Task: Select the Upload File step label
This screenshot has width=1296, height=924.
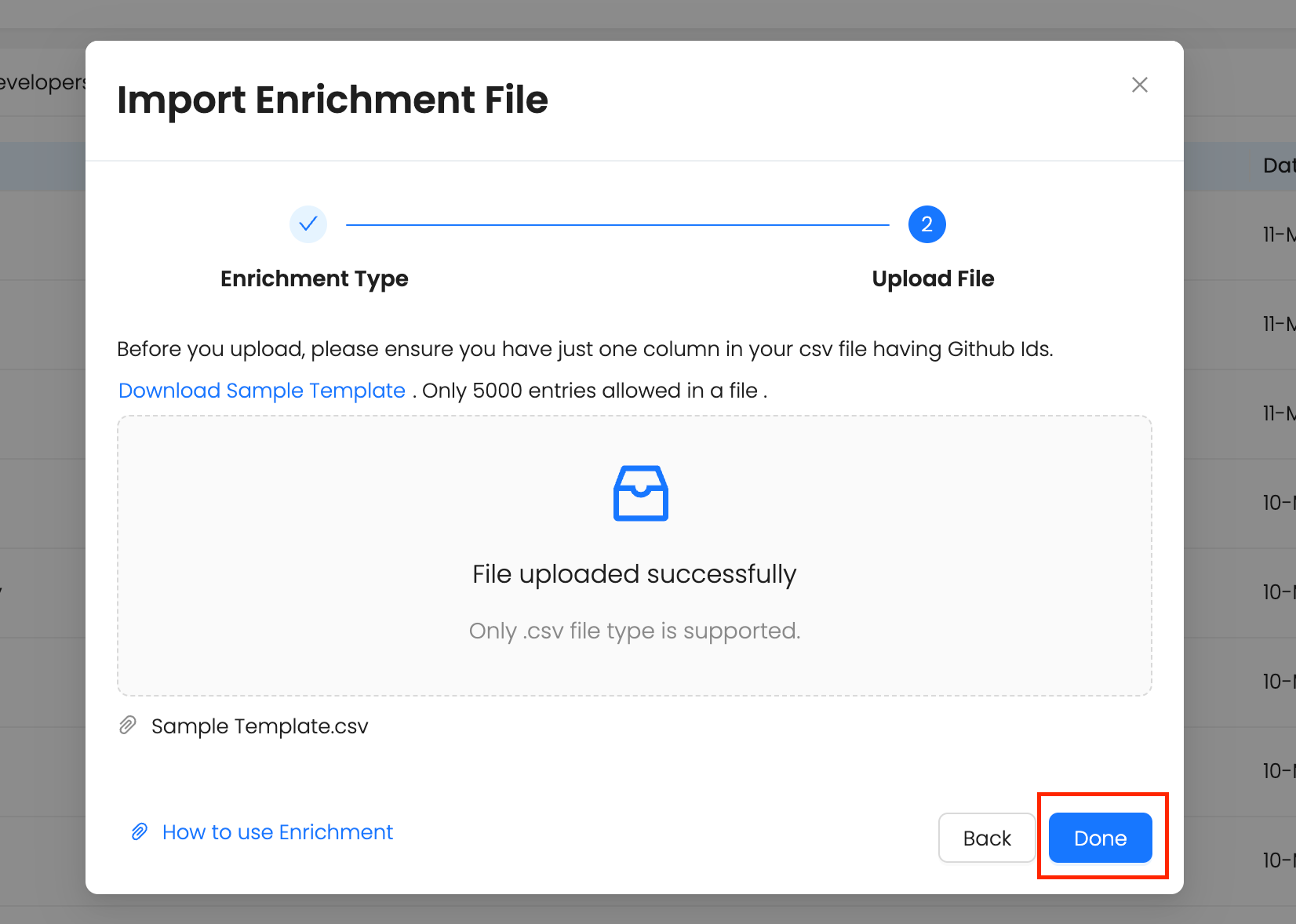Action: pyautogui.click(x=933, y=278)
